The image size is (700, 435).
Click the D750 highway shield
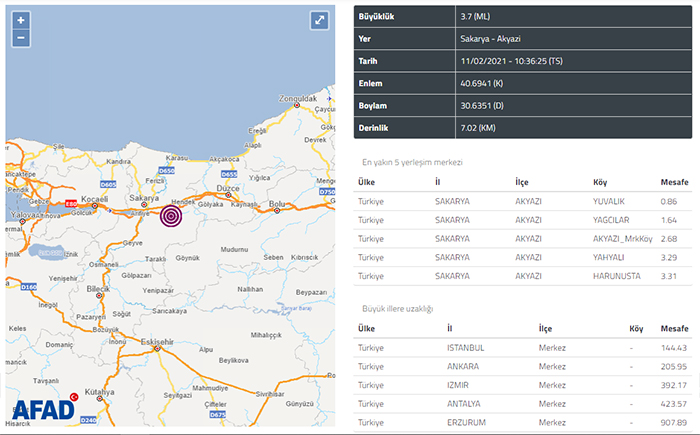point(327,191)
